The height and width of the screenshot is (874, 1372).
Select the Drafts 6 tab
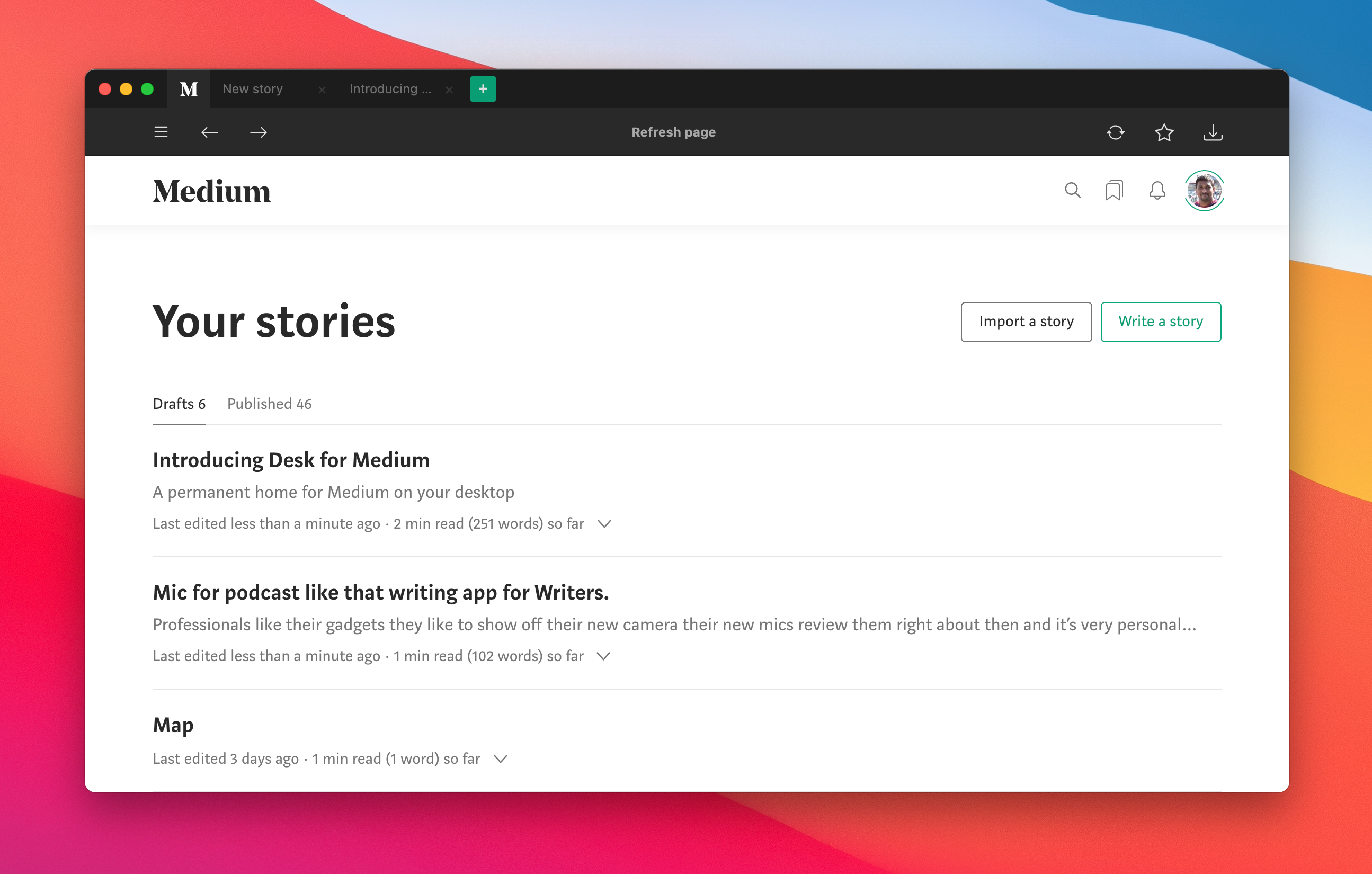pyautogui.click(x=179, y=404)
